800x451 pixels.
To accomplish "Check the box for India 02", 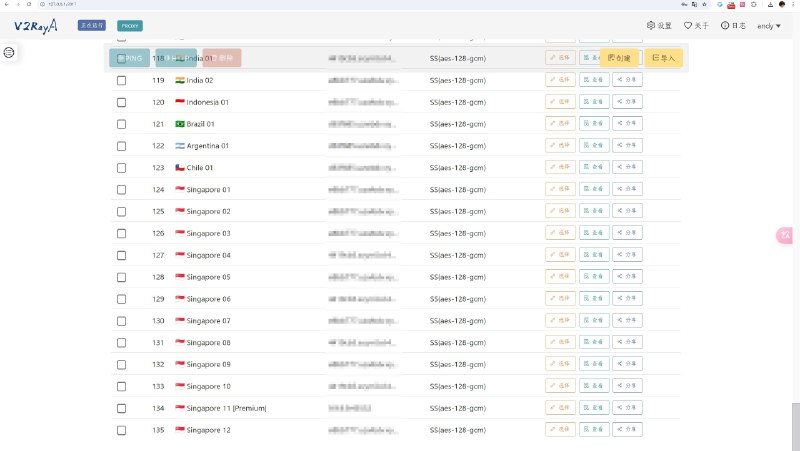I will 122,80.
